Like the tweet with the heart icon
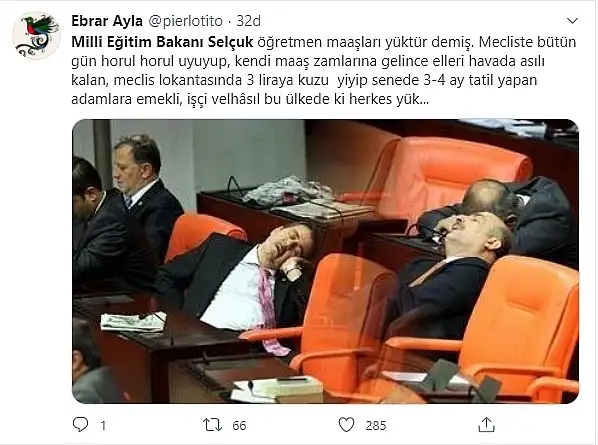Image resolution: width=598 pixels, height=445 pixels. tap(346, 425)
